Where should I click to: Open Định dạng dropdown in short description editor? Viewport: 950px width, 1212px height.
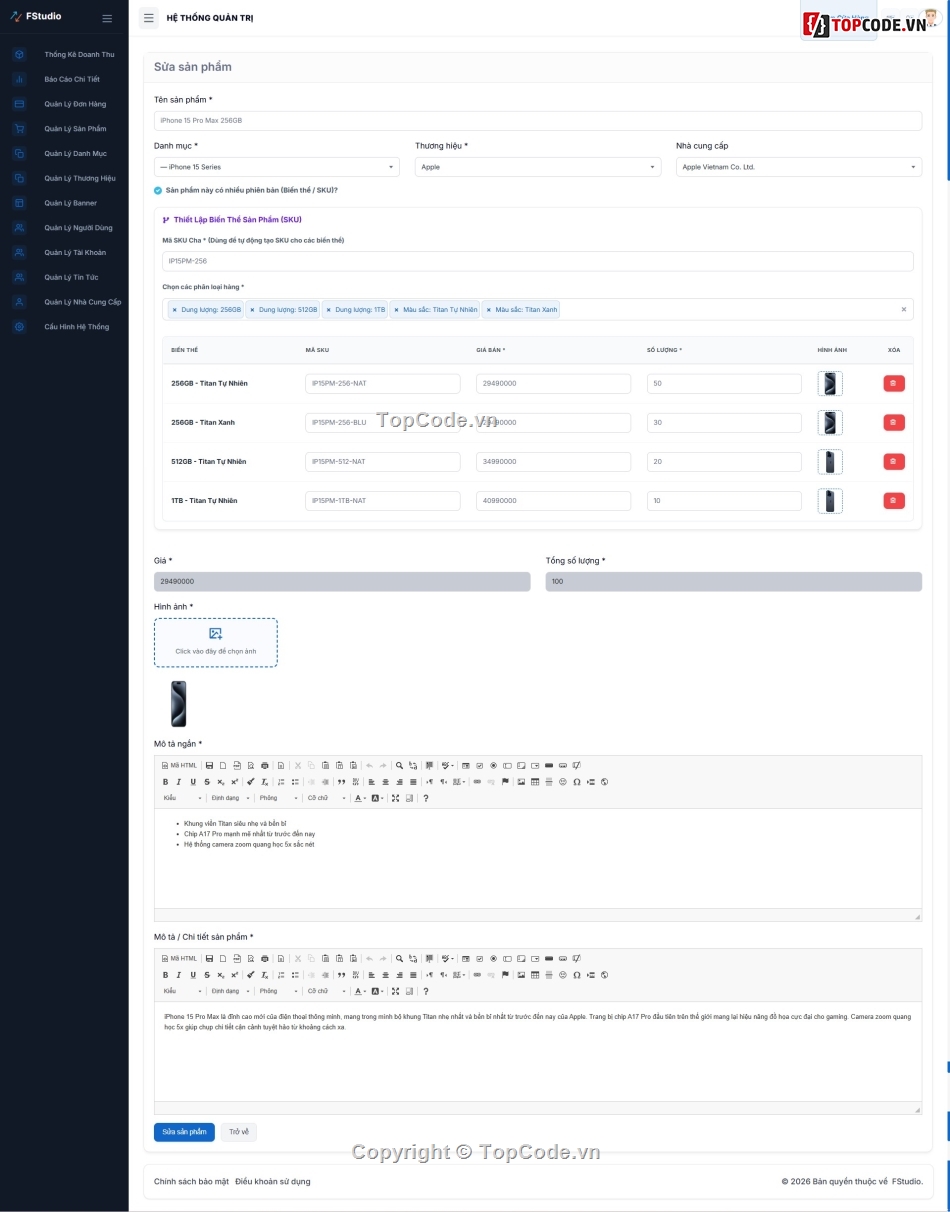tap(229, 798)
